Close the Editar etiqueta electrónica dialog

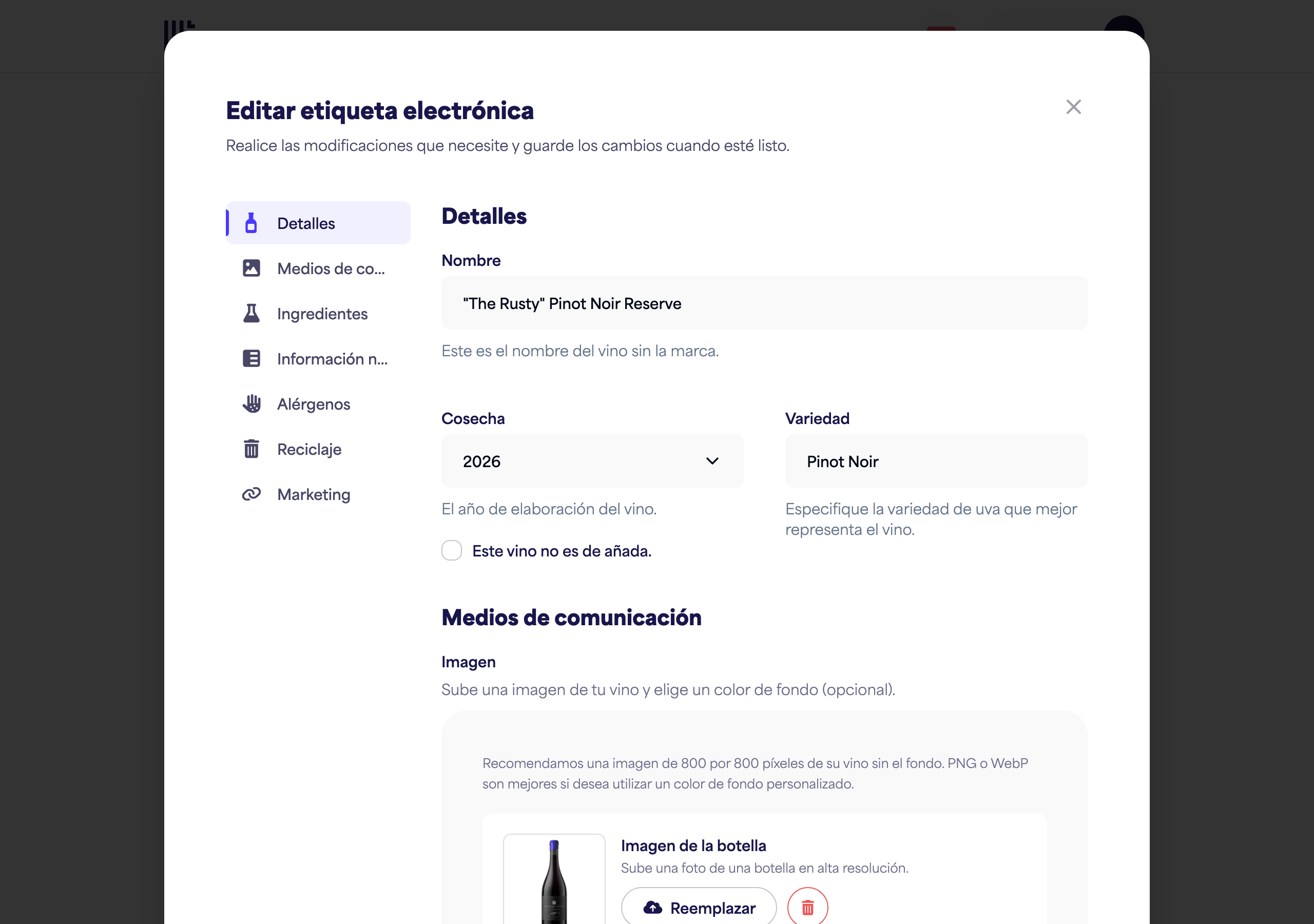1073,107
